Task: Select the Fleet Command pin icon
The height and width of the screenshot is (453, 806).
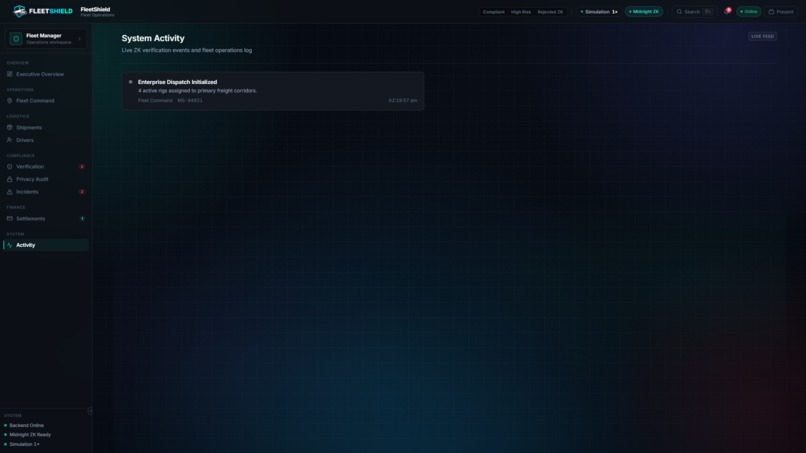Action: pyautogui.click(x=9, y=101)
